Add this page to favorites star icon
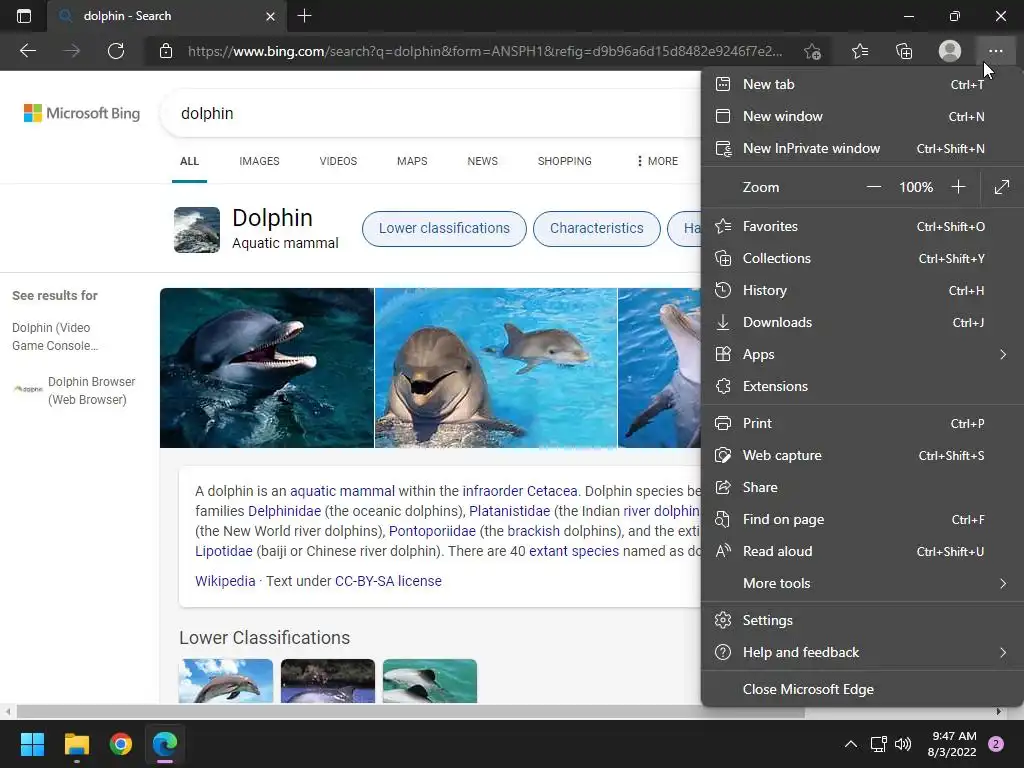Viewport: 1024px width, 768px height. (812, 51)
